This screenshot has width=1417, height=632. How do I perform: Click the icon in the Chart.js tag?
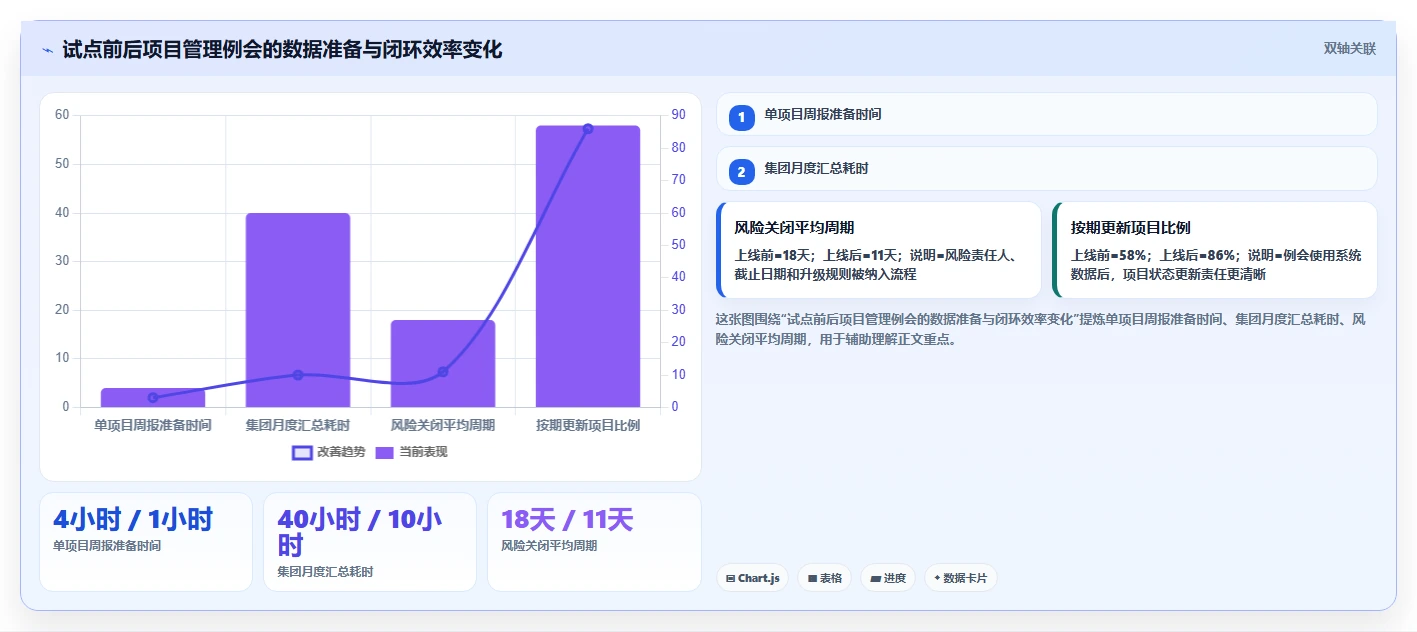pyautogui.click(x=731, y=578)
